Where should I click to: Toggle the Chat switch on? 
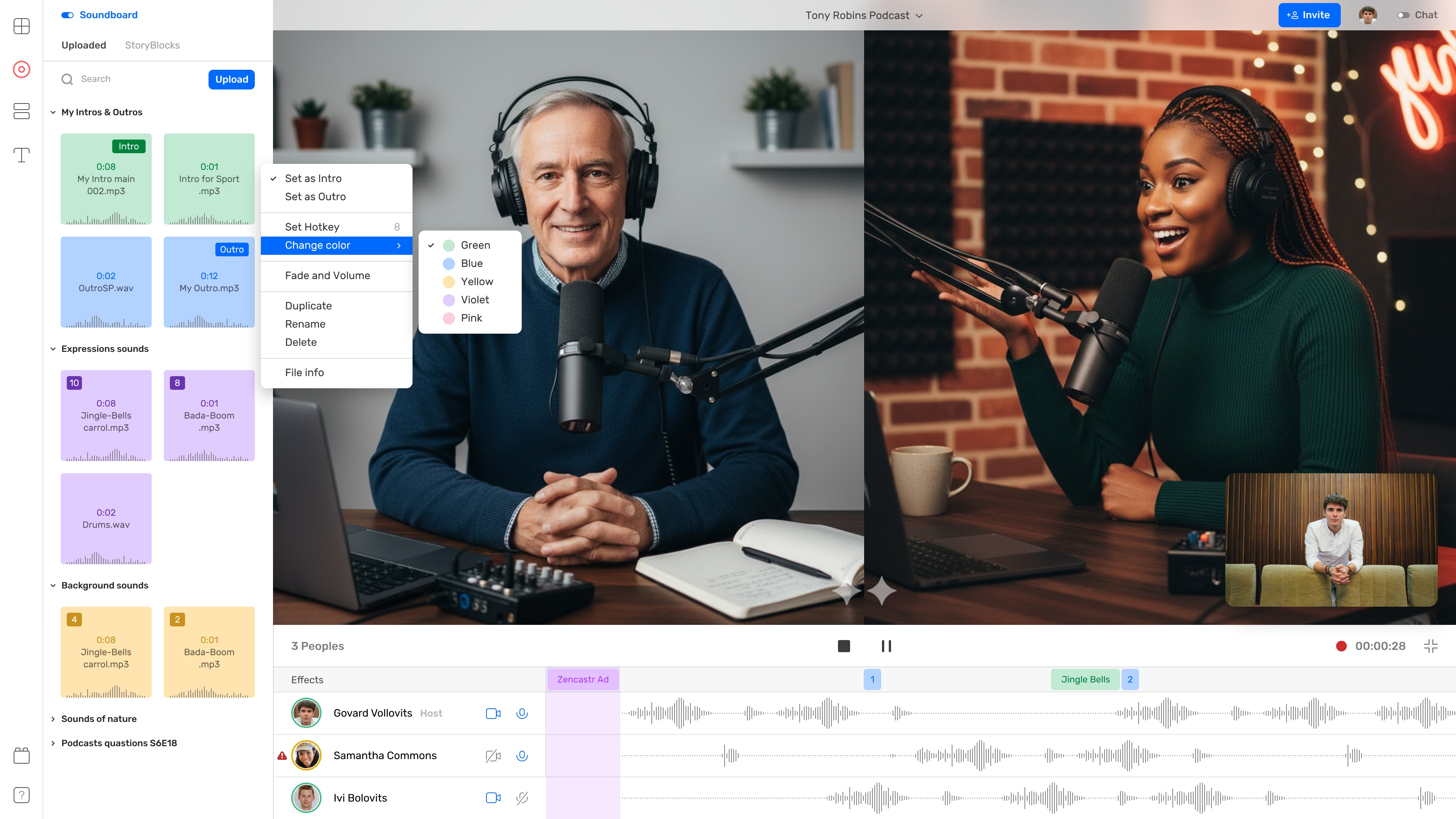point(1403,15)
